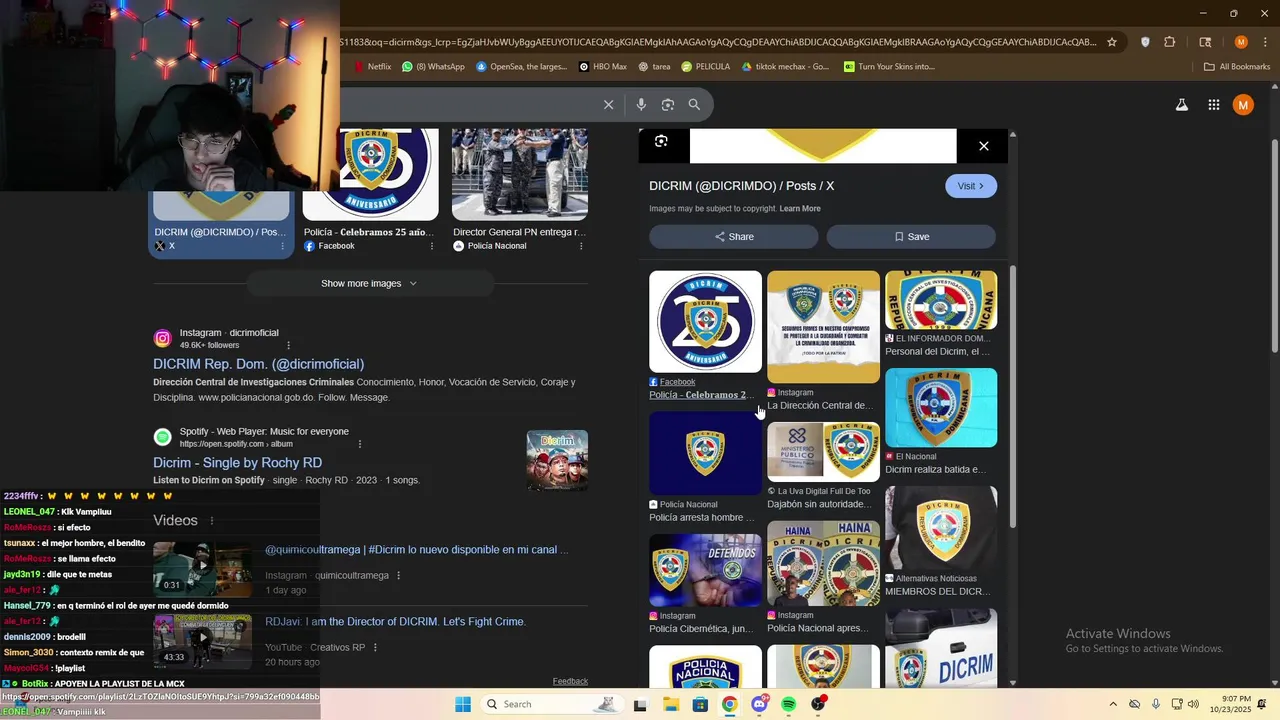Play the 43:33 YouTube video thumbnail
1280x720 pixels.
202,641
